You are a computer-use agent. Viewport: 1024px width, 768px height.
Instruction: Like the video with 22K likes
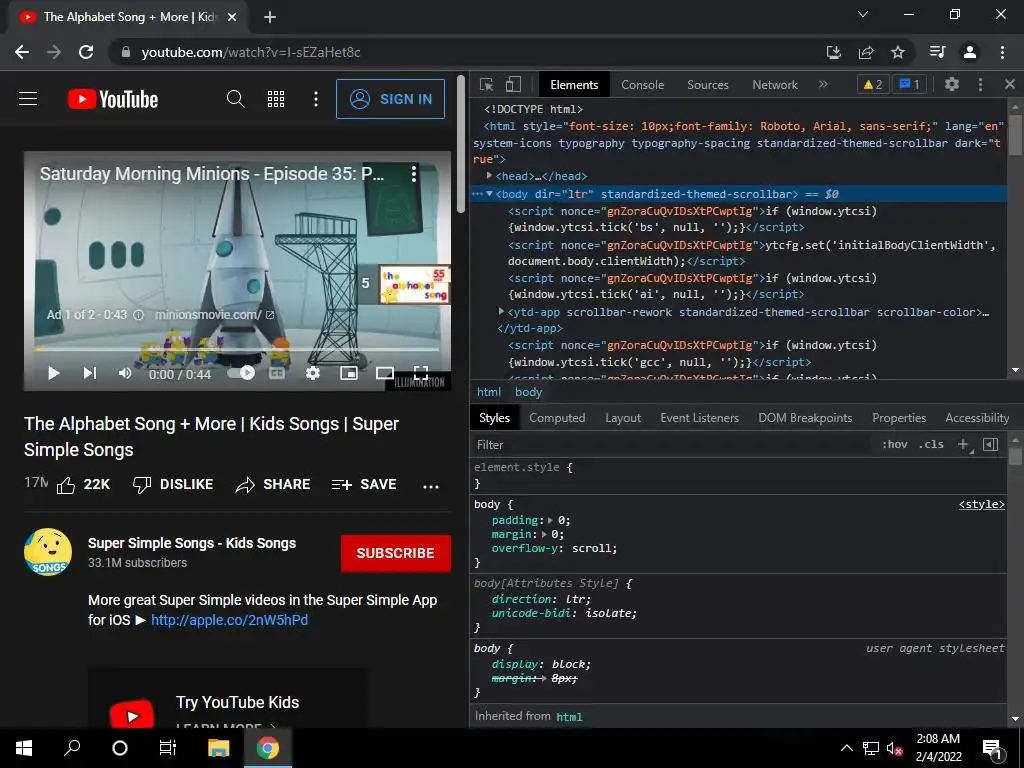click(x=83, y=485)
